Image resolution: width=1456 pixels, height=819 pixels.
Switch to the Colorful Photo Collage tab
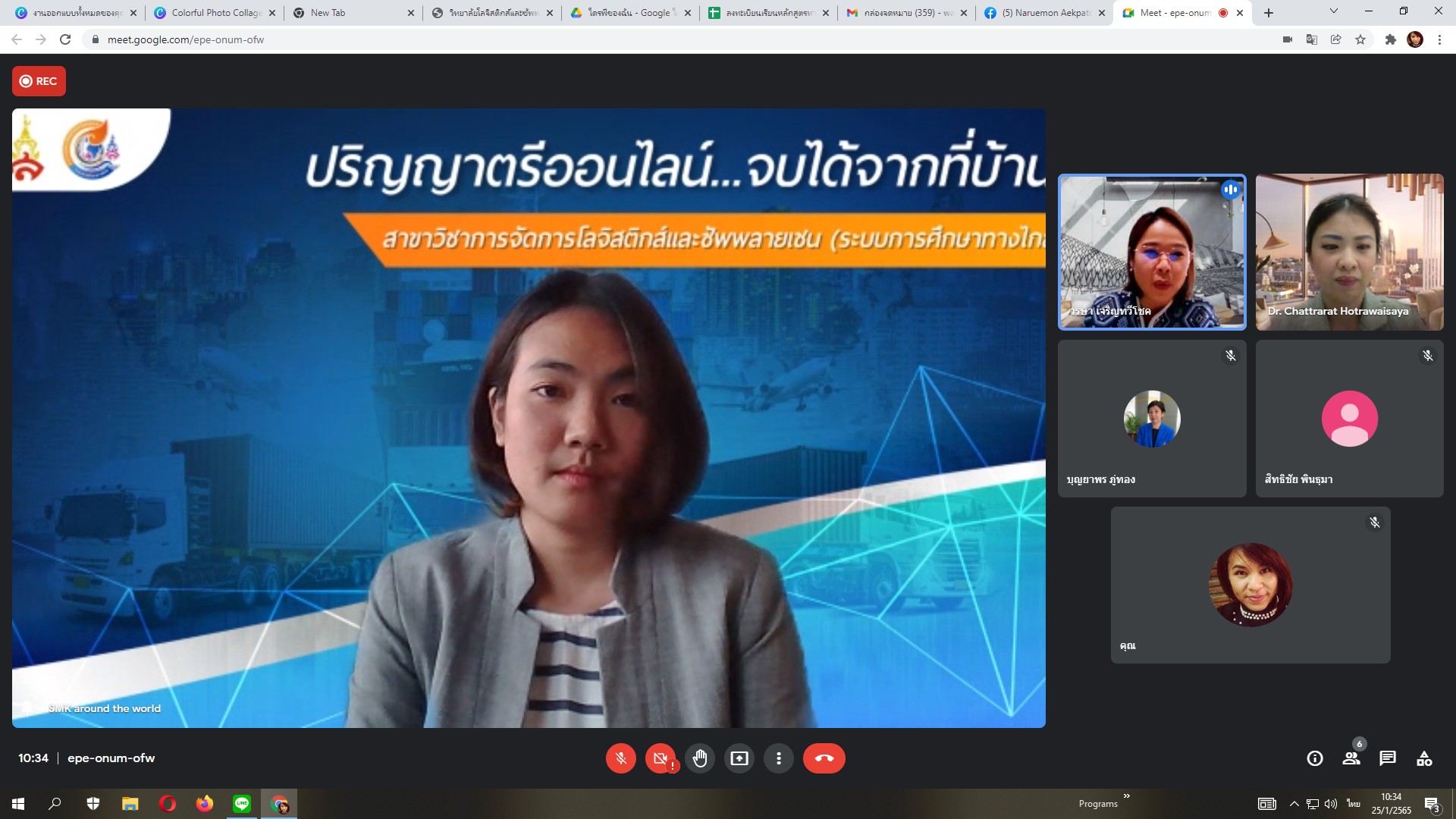(x=215, y=13)
